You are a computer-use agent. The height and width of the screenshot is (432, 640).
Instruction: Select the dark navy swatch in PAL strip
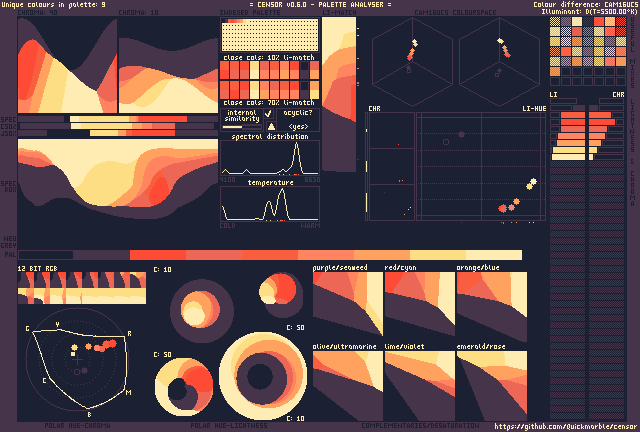pos(46,255)
